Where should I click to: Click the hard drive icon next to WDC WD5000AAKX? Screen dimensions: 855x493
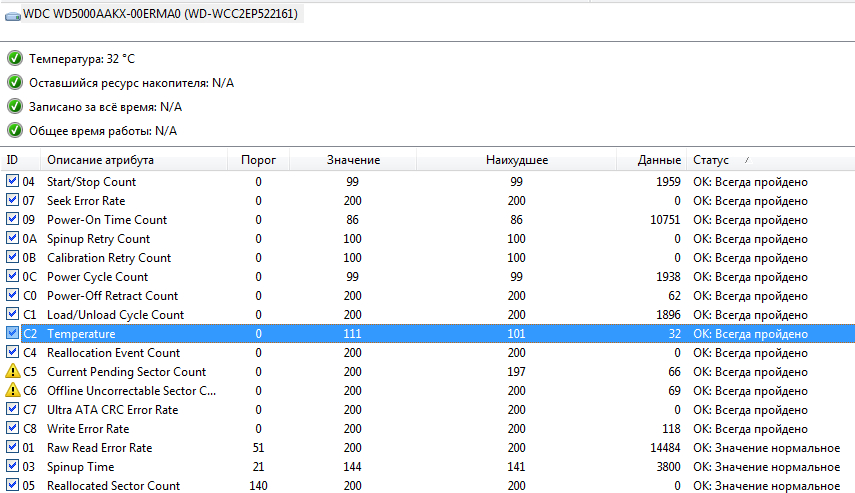(13, 16)
